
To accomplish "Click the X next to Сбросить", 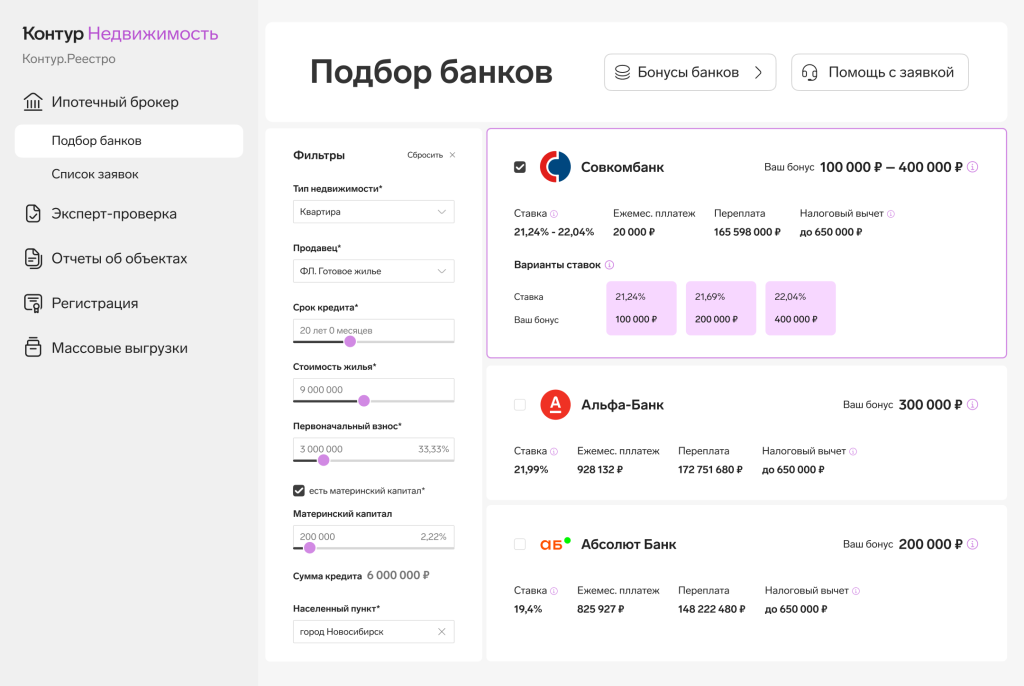I will 453,155.
